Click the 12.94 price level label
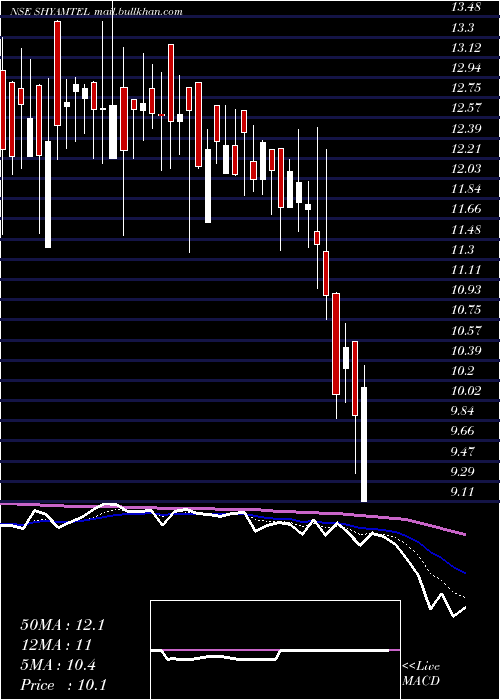This screenshot has height=700, width=500. coord(466,68)
